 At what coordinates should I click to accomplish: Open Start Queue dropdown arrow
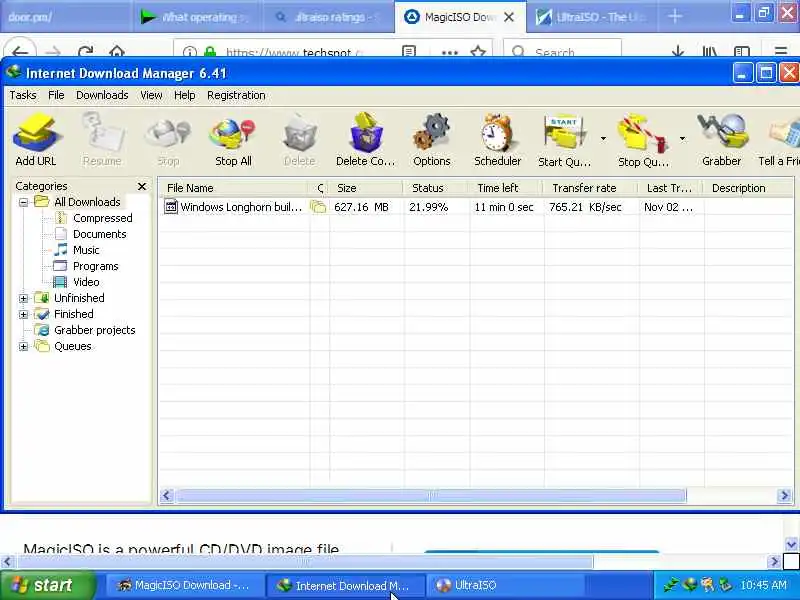603,139
